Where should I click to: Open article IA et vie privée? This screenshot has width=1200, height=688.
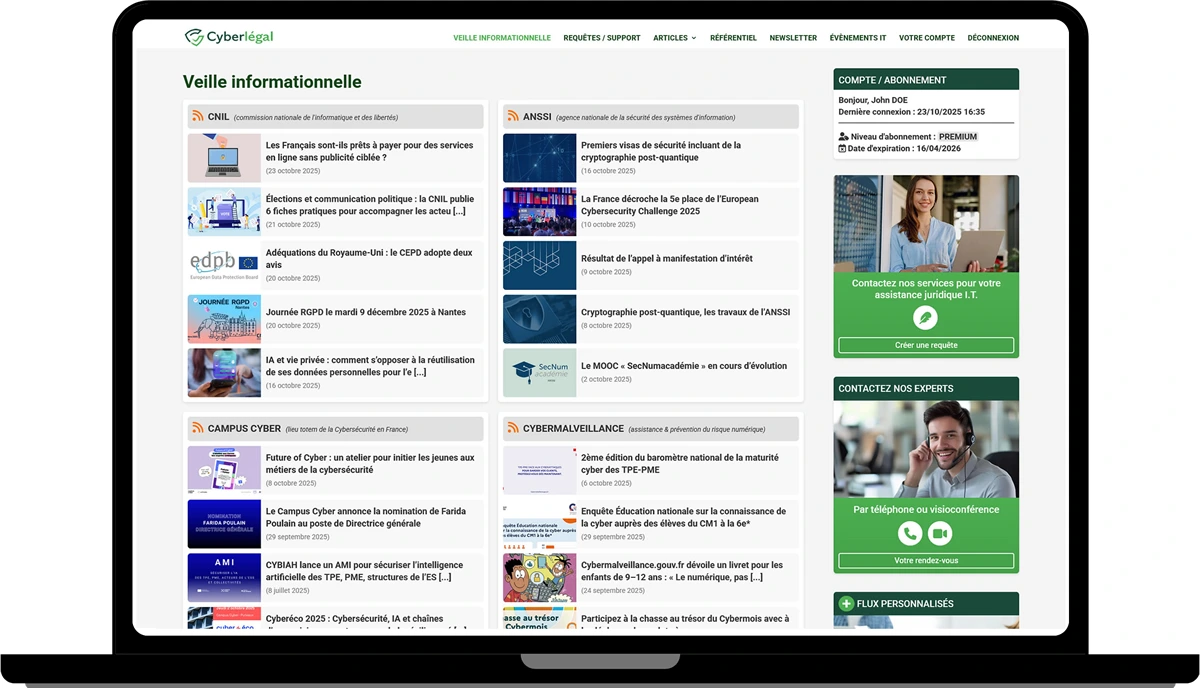tap(370, 366)
